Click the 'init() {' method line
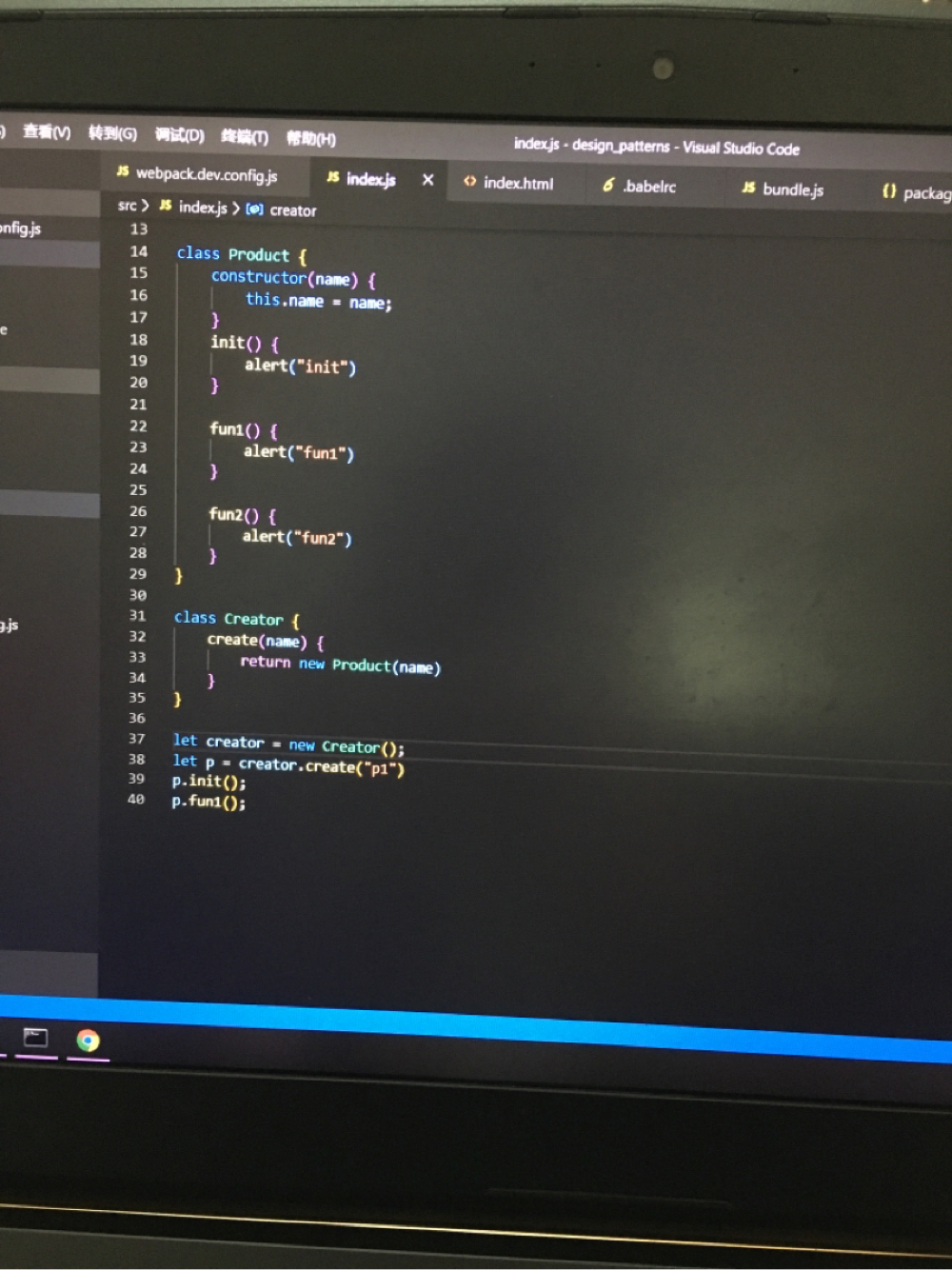 (245, 343)
